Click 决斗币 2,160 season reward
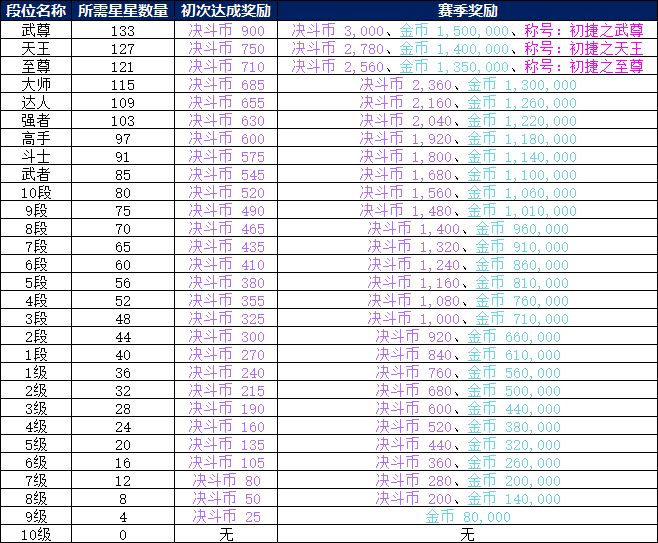The height and width of the screenshot is (543, 658). 405,102
